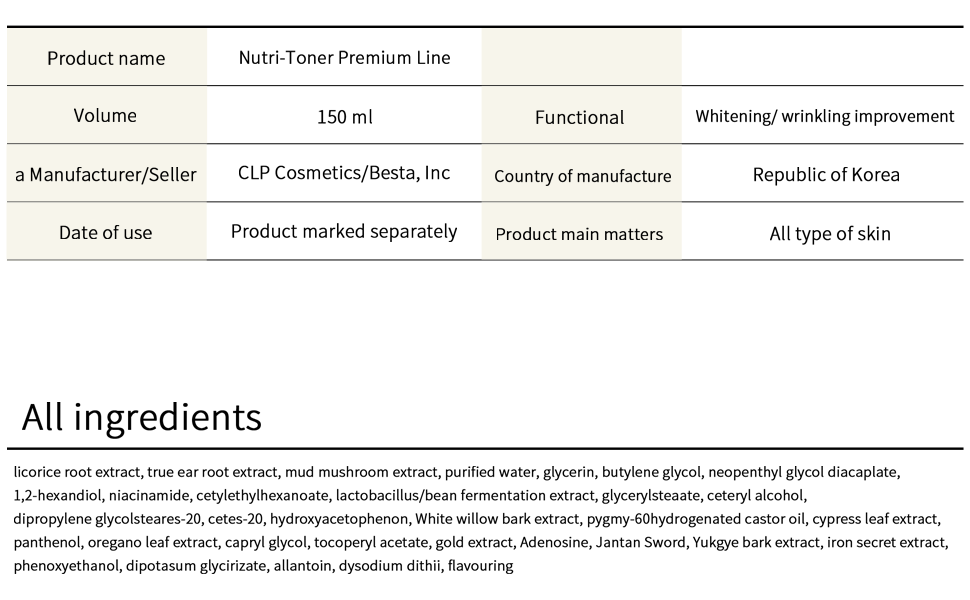Select the All type of skin value

830,234
